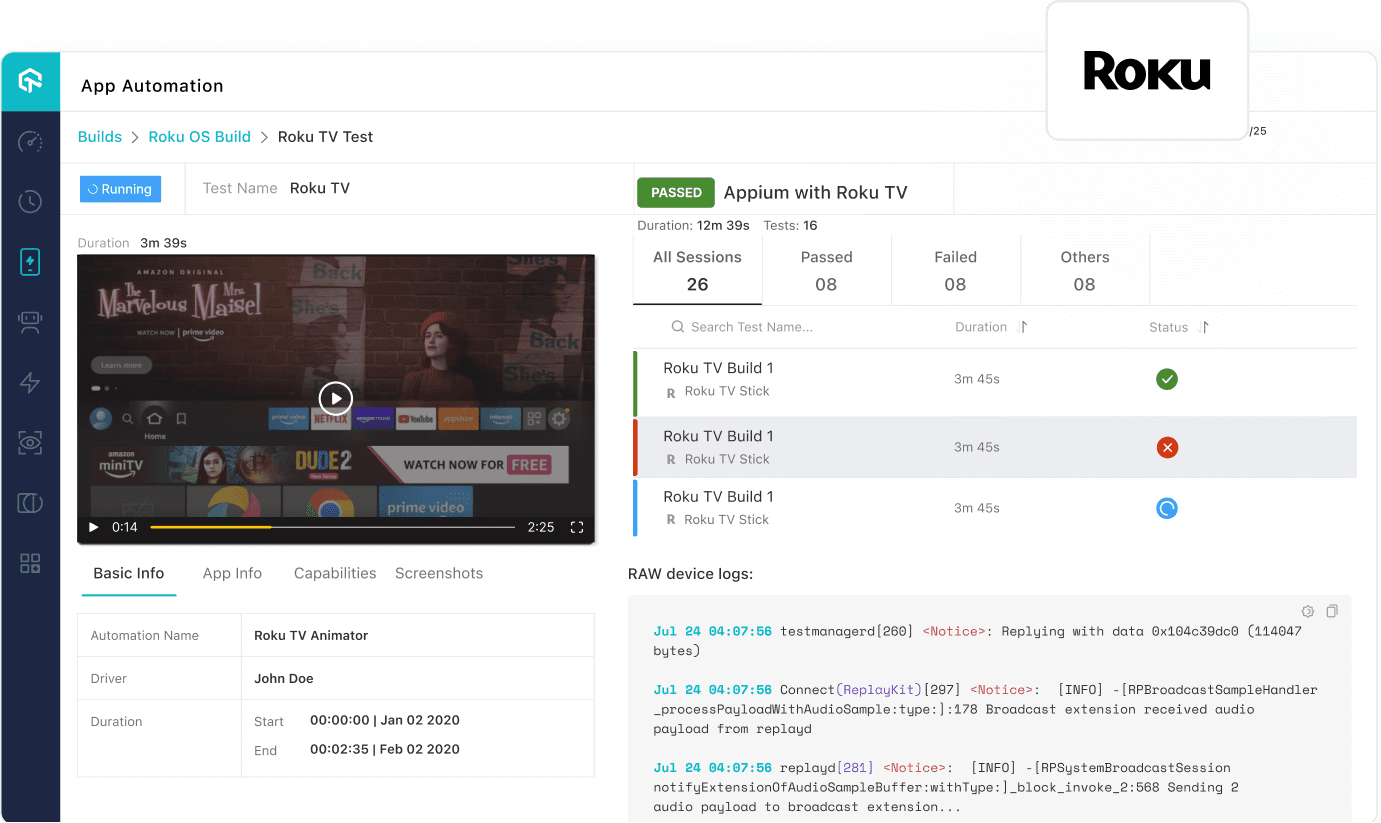Screen dimensions: 1381x823
Task: Click the Learn more button in the video
Action: pos(121,365)
